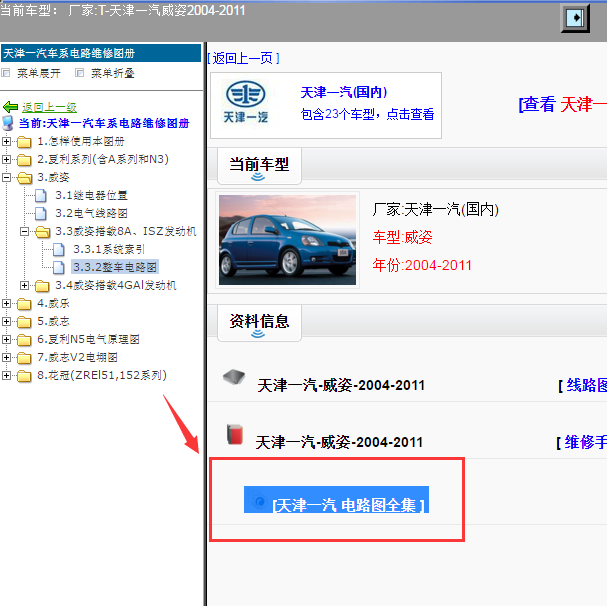Open the 当前车型 tab
The width and height of the screenshot is (607, 606).
[259, 166]
